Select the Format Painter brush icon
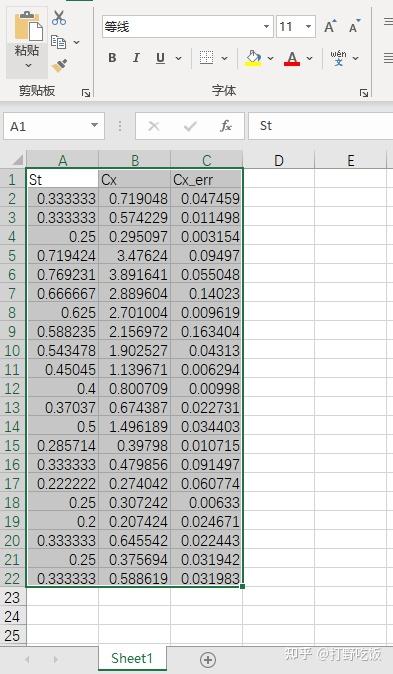Viewport: 393px width, 674px height. click(x=59, y=65)
